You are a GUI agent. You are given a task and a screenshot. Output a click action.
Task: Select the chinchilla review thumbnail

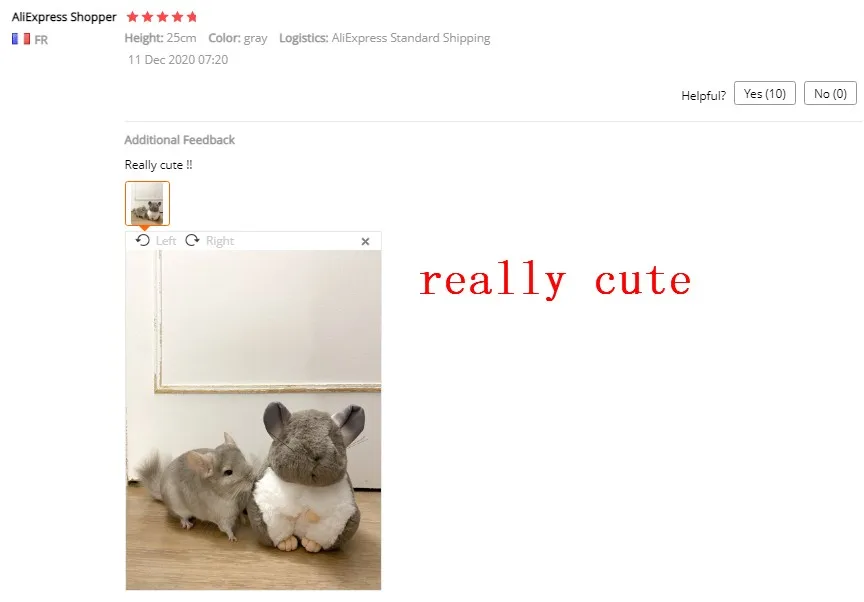[x=147, y=203]
